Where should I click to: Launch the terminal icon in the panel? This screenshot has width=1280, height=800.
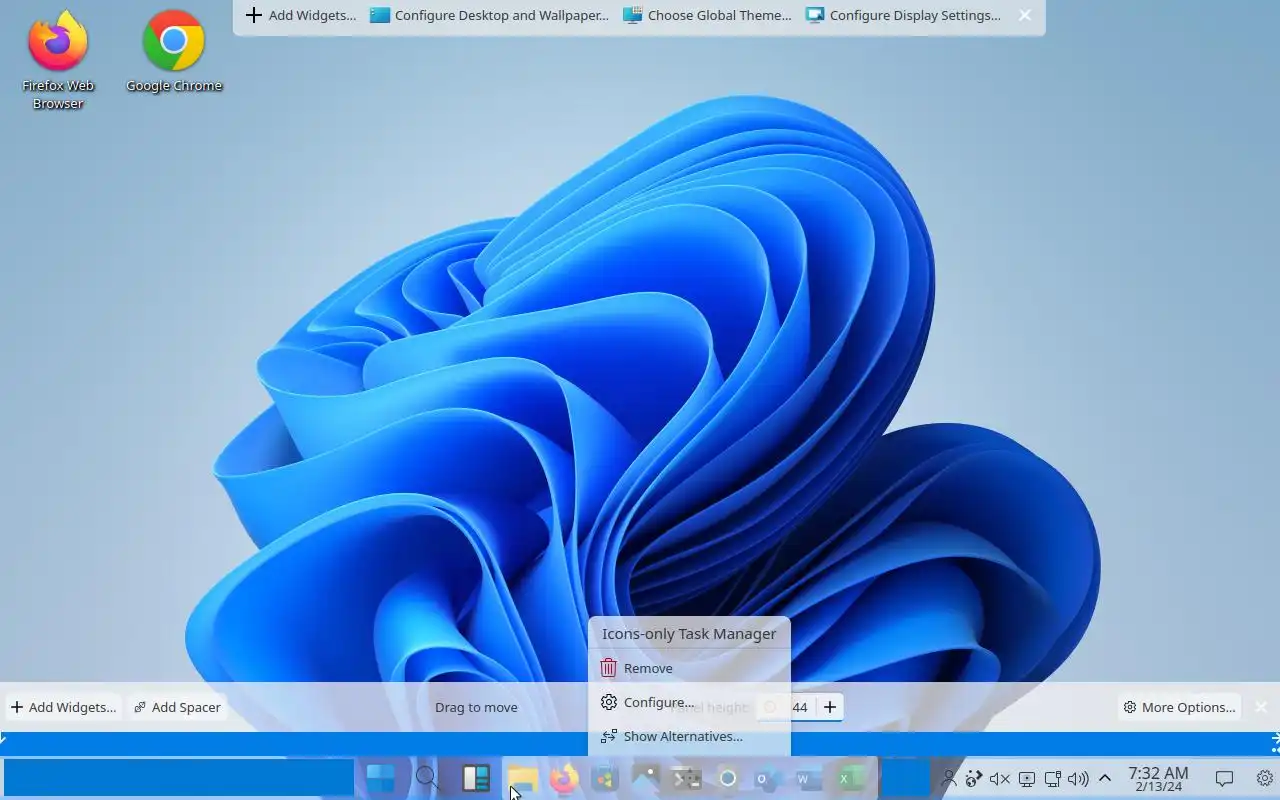point(687,778)
